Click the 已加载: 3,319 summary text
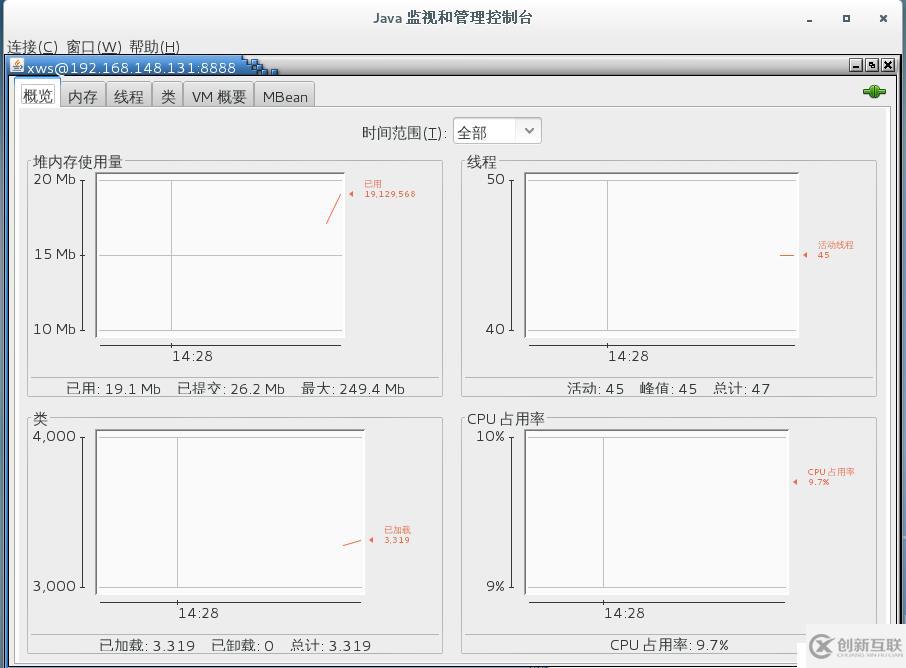Screen dimensions: 906x668 click(147, 645)
